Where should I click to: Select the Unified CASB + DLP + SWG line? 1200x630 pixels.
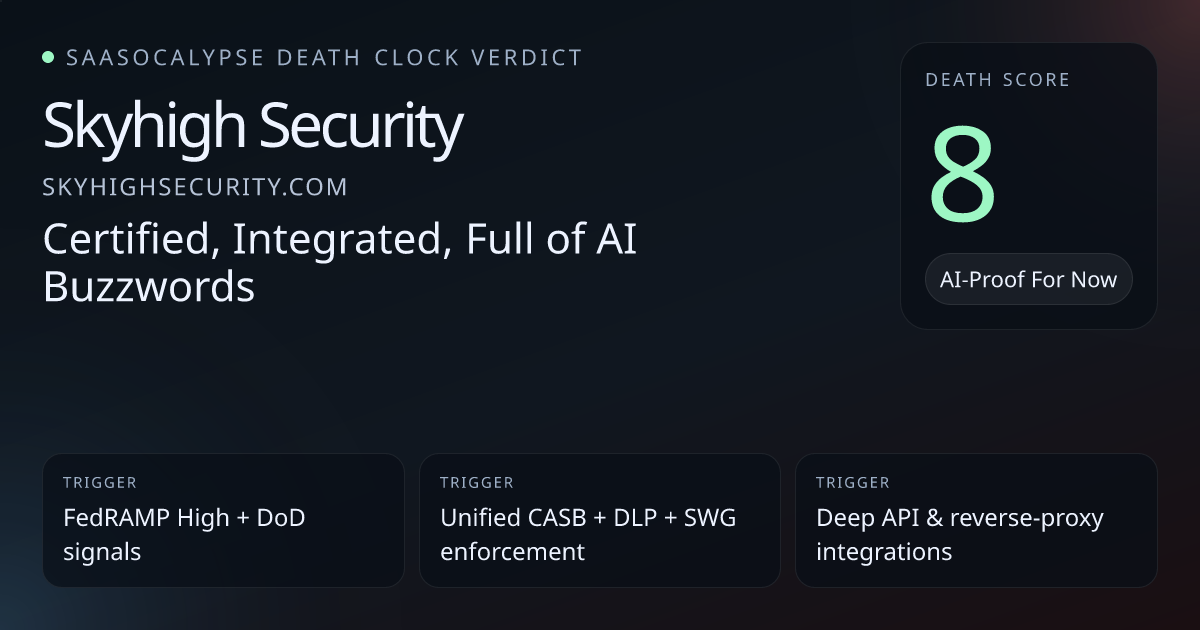(588, 518)
